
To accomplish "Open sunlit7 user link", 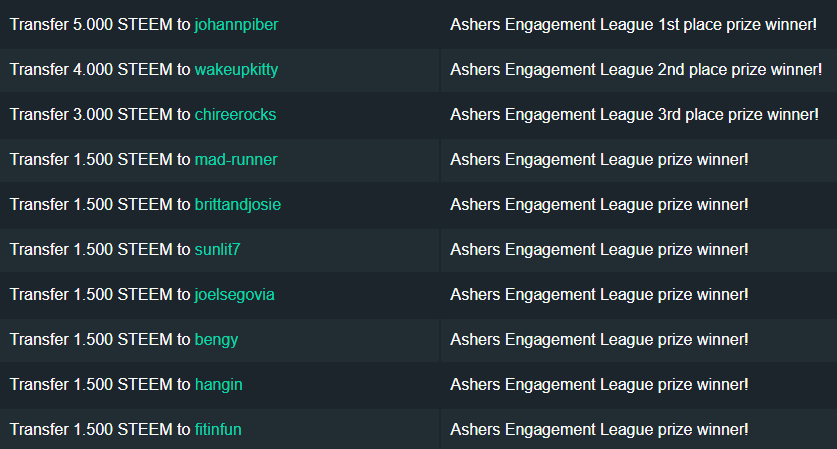I will [x=217, y=249].
